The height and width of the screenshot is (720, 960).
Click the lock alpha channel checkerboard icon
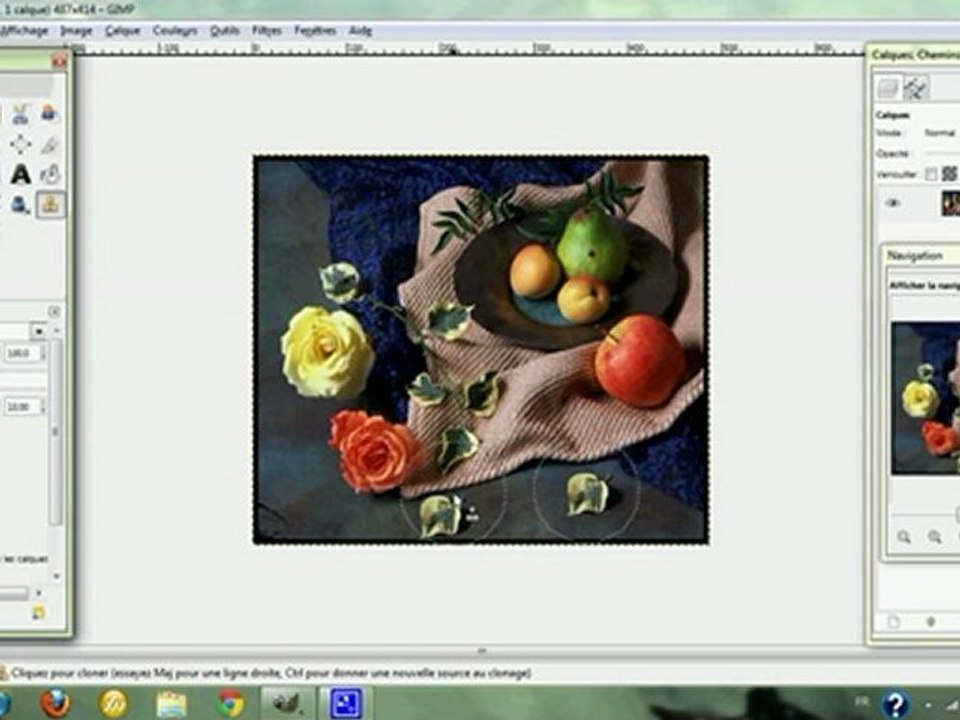pos(950,174)
